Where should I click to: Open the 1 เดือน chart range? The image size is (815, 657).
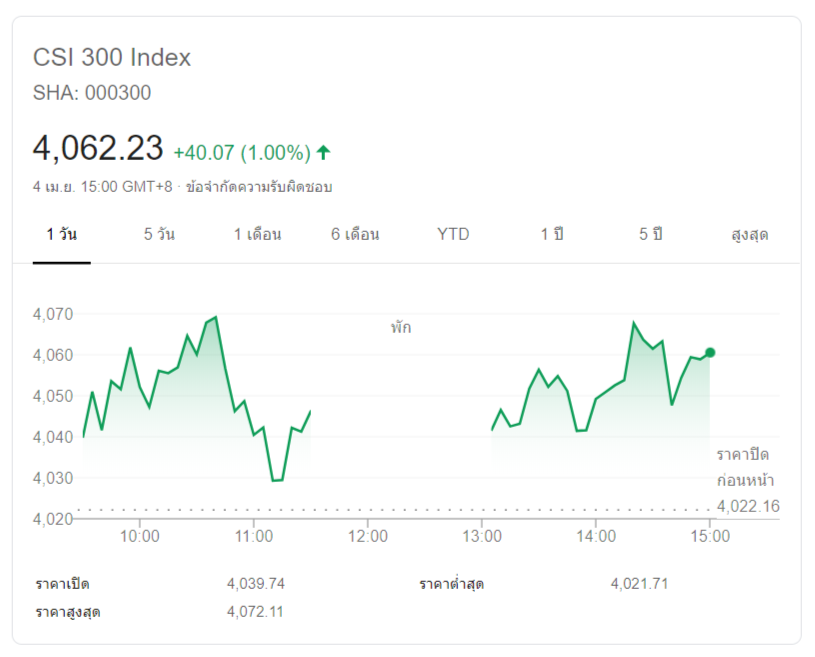[257, 235]
